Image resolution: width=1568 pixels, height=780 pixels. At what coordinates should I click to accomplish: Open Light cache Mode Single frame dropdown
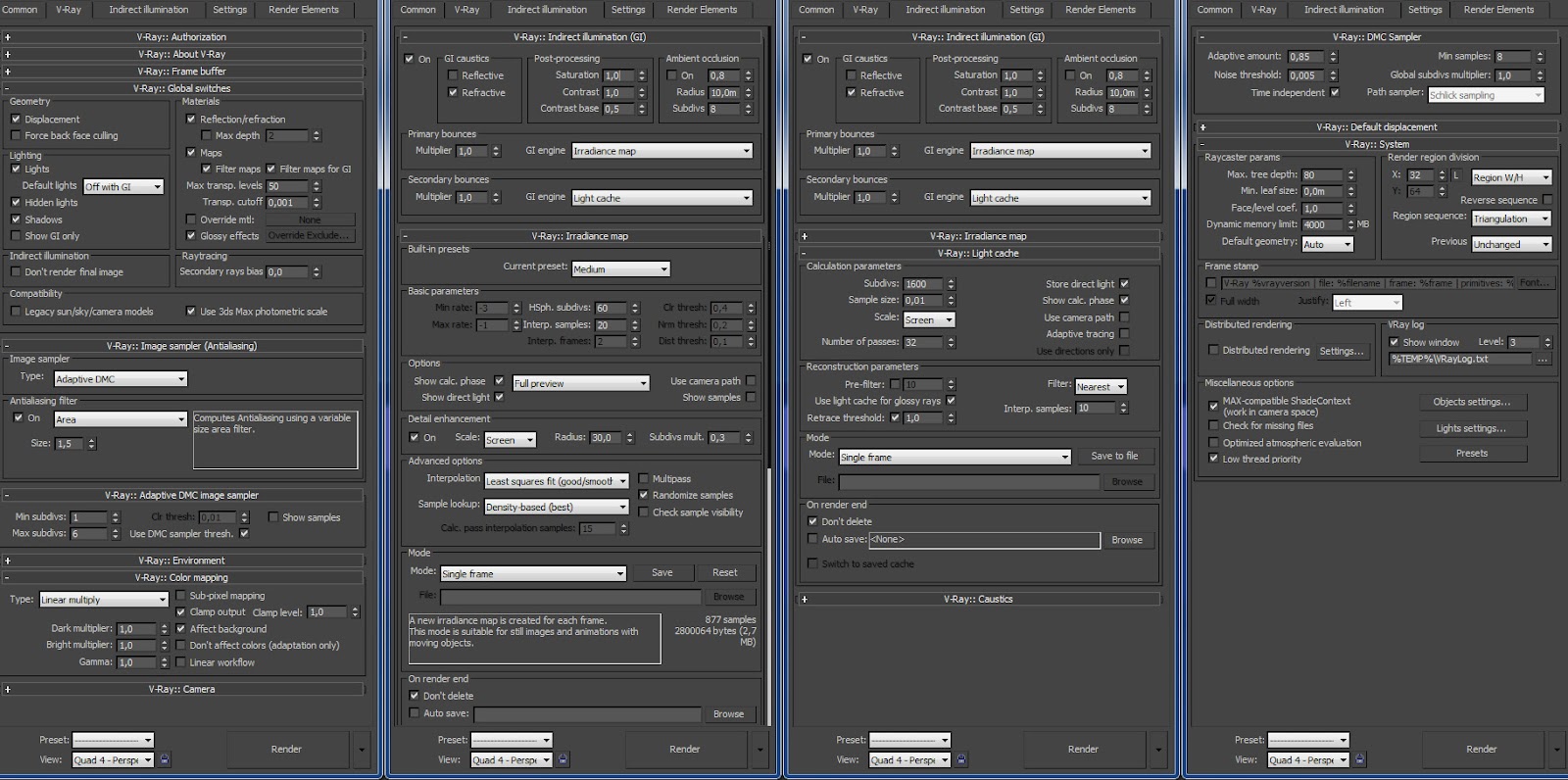point(955,457)
